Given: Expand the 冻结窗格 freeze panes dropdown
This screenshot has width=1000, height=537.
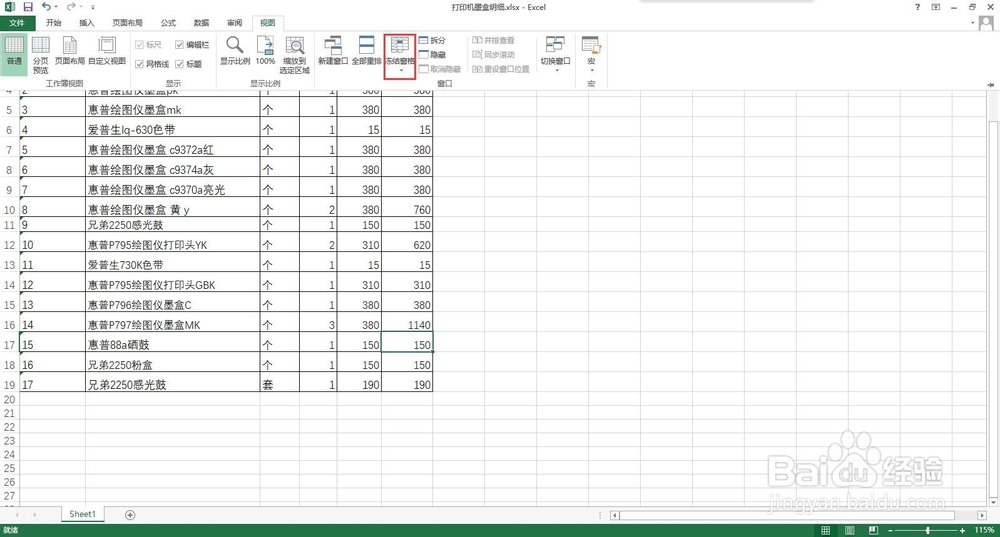Looking at the screenshot, I should [x=400, y=70].
